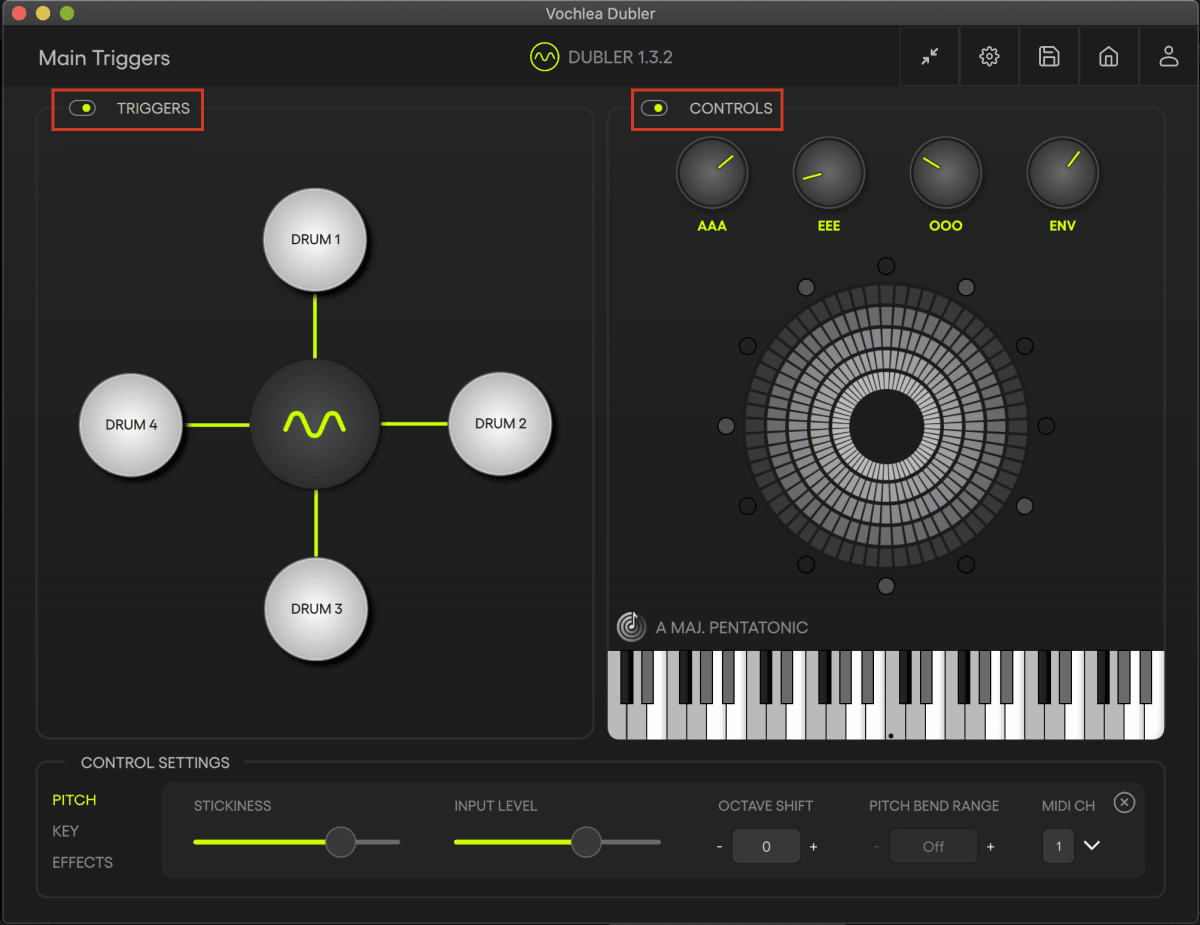Select the DRUM 1 trigger pad
This screenshot has width=1200, height=925.
315,240
